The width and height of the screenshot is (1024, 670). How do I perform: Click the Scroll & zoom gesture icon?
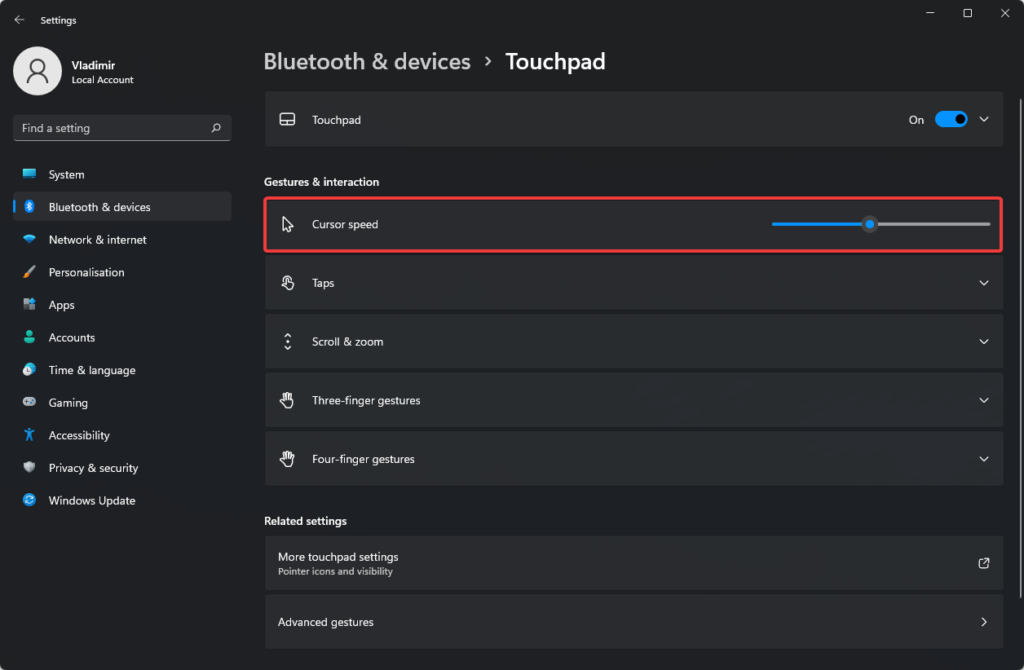coord(287,341)
